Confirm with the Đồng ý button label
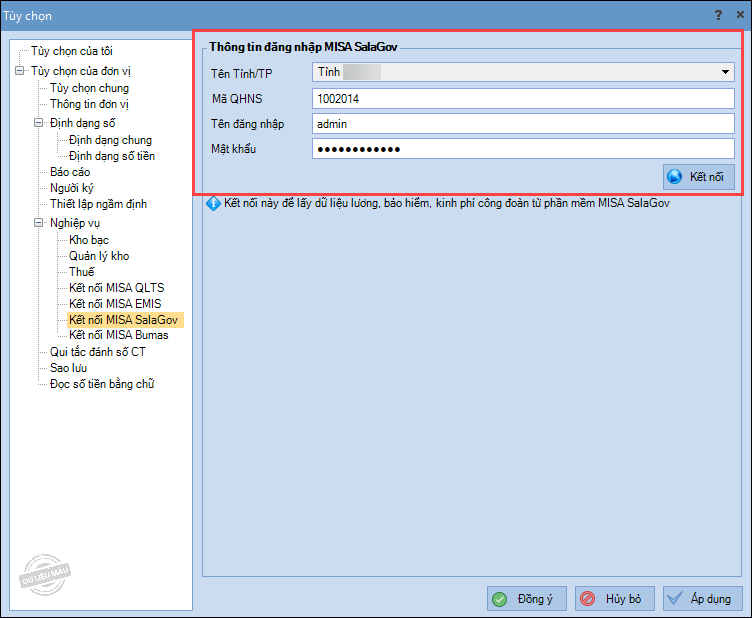Viewport: 752px width, 618px height. click(535, 599)
